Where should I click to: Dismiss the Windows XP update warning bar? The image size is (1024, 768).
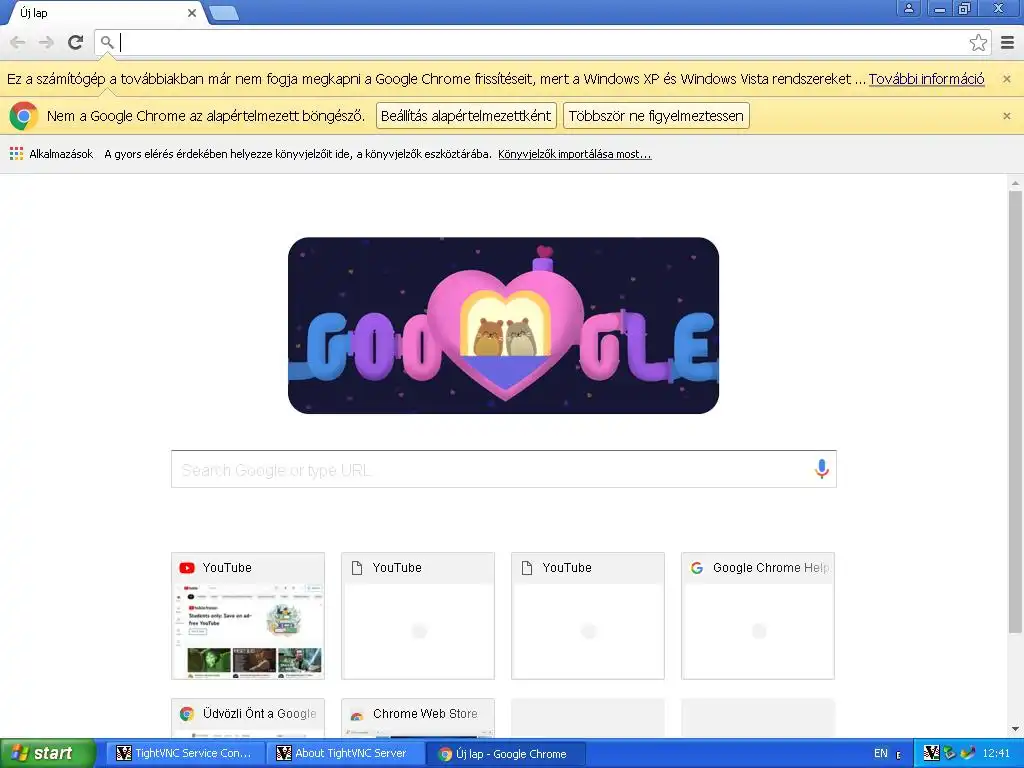[1006, 79]
